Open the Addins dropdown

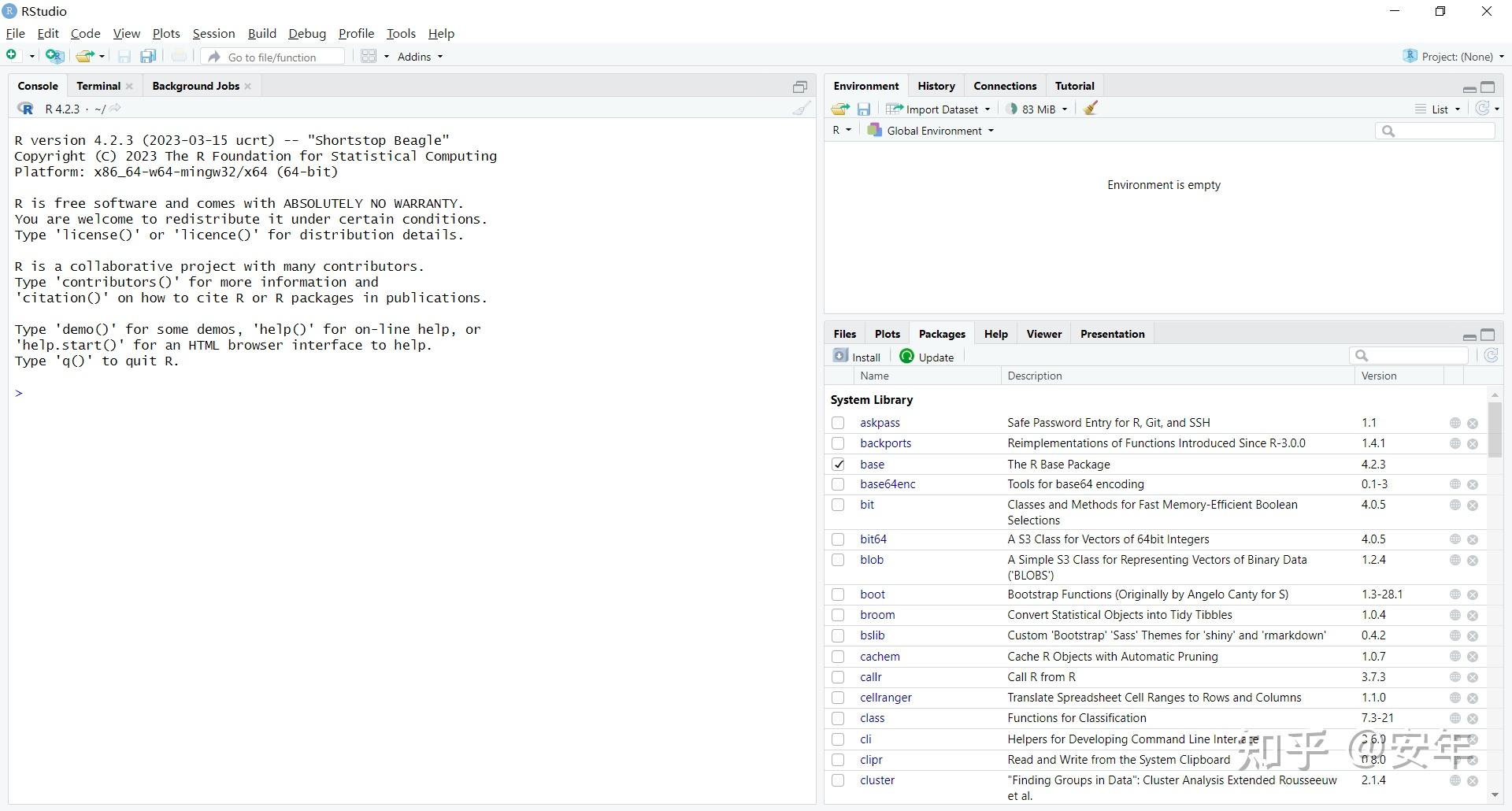[421, 57]
